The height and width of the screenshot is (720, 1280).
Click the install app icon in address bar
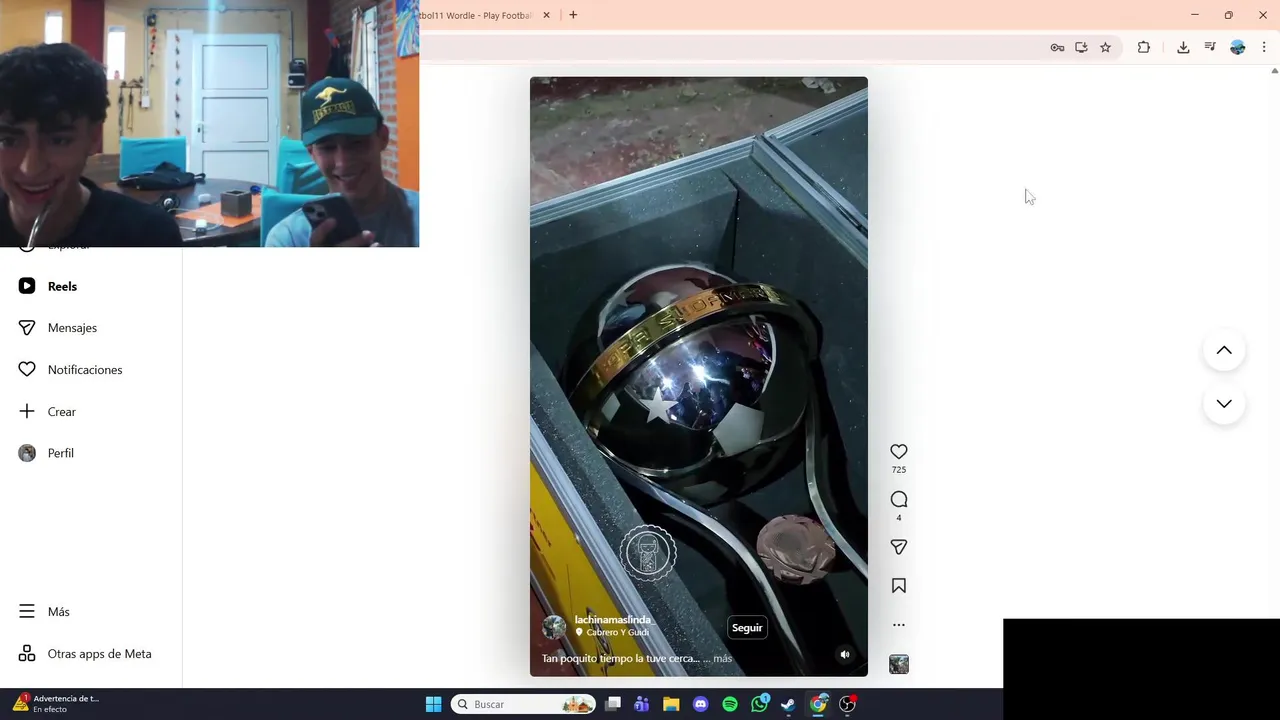pos(1081,47)
